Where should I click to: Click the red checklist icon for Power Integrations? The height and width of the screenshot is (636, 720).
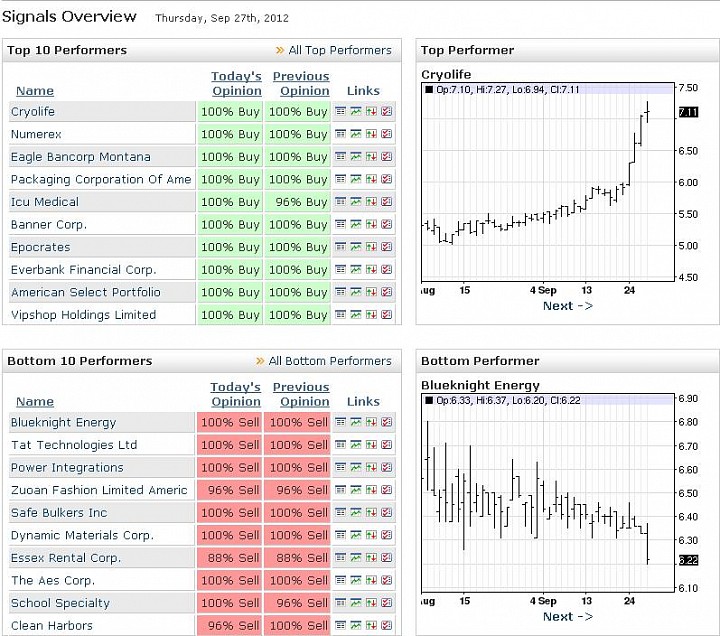[387, 467]
